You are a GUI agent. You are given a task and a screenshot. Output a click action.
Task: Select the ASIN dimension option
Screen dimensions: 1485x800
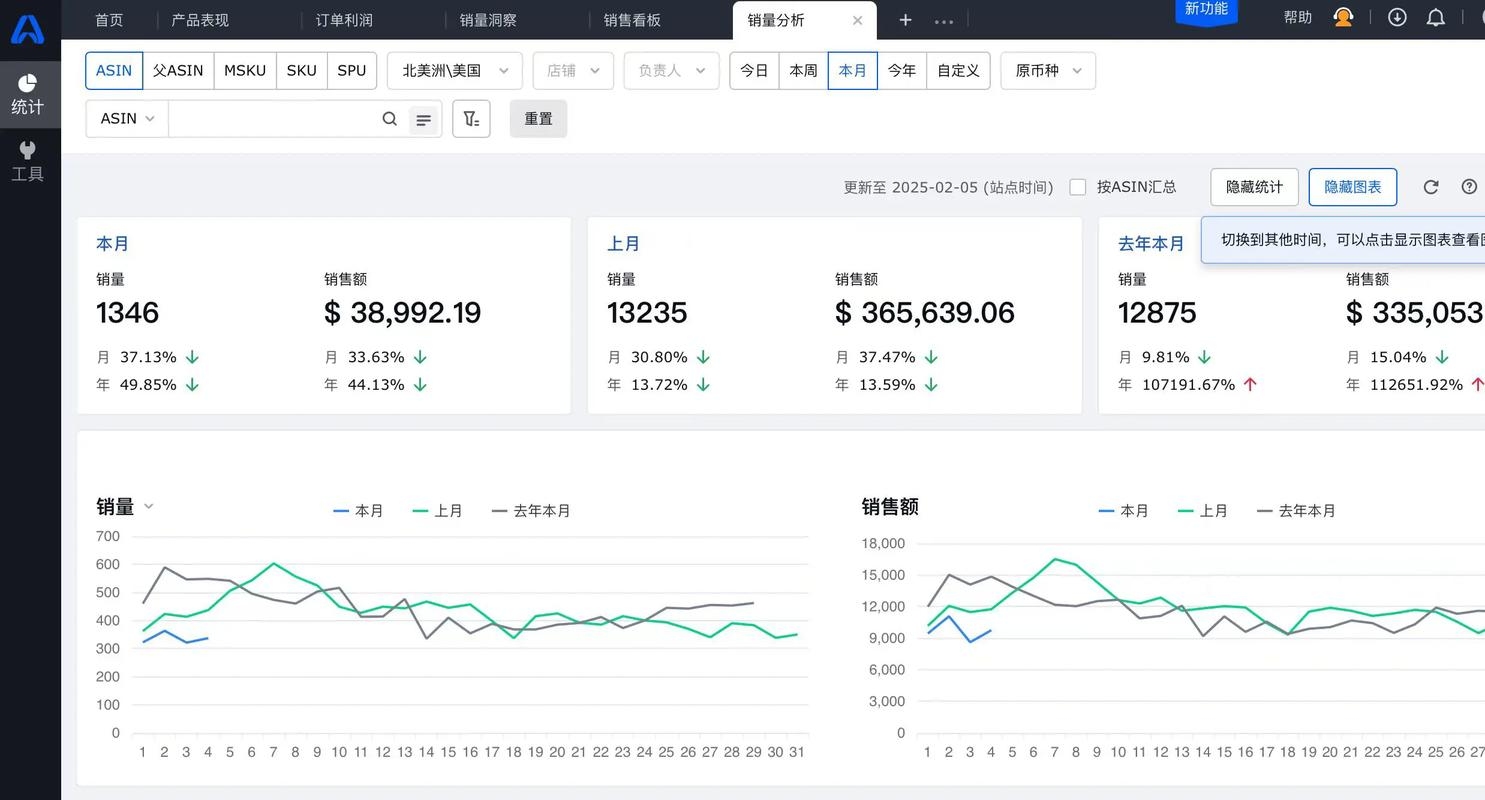click(114, 71)
